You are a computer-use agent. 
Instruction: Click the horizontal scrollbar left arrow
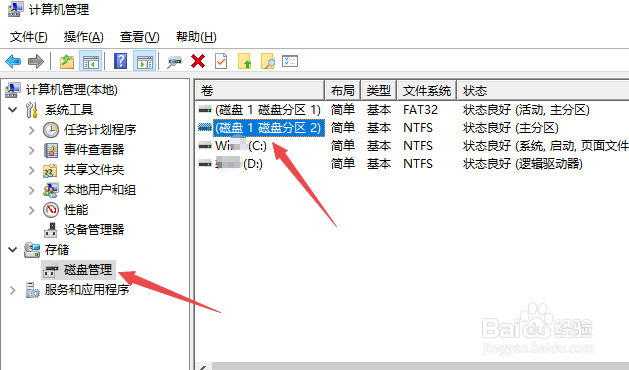tap(204, 367)
